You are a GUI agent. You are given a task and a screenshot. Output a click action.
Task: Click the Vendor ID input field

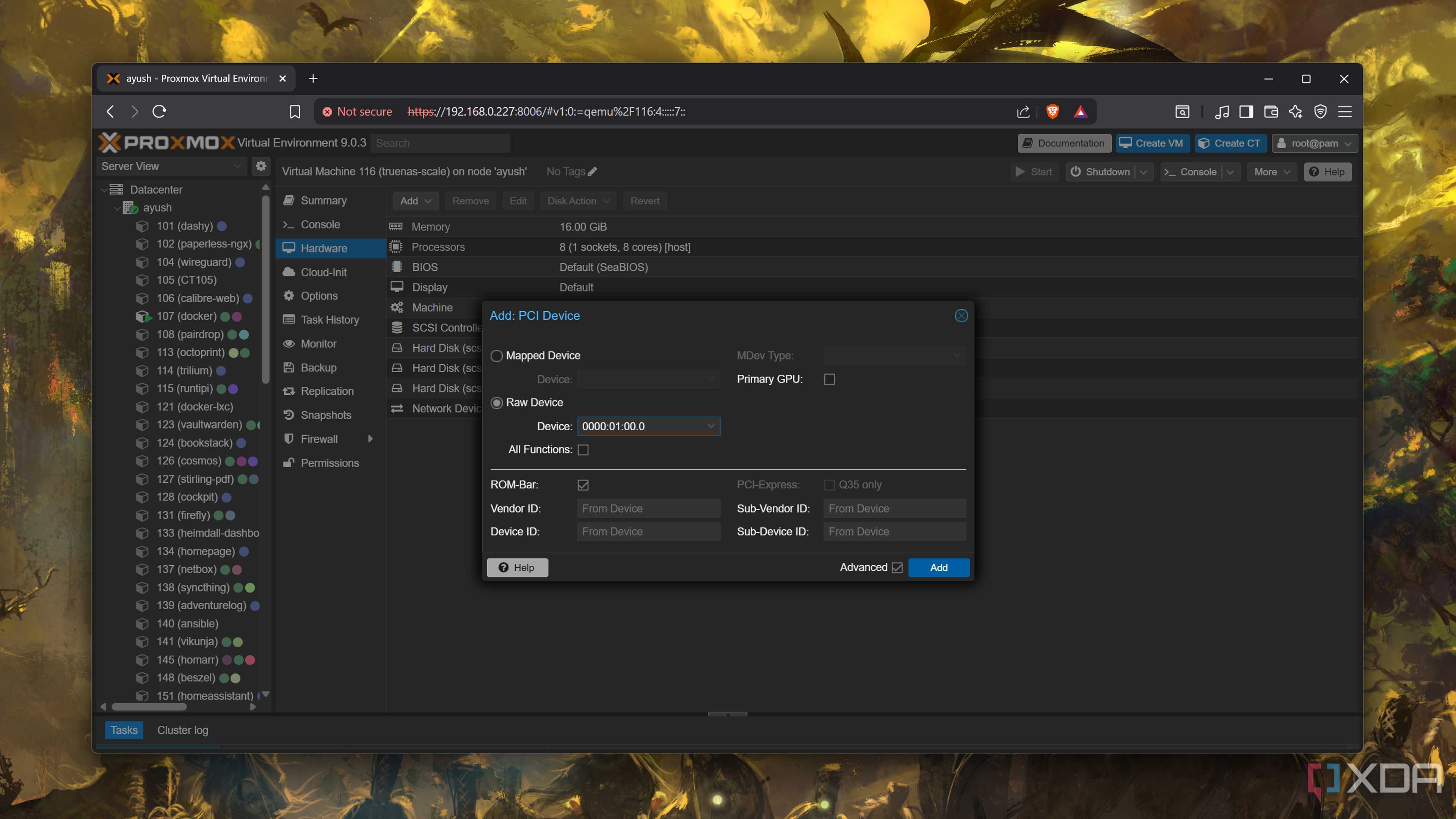(x=648, y=509)
